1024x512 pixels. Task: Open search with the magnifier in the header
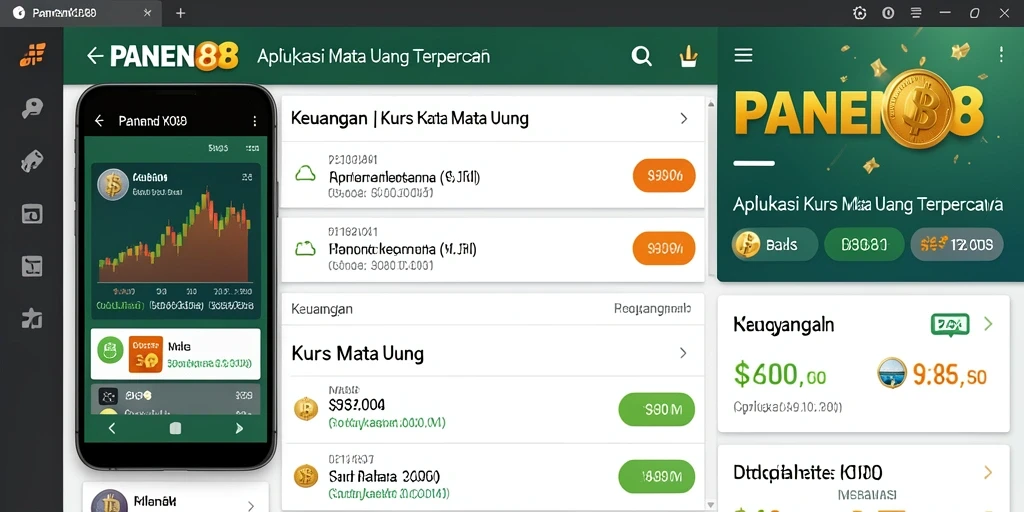pyautogui.click(x=641, y=57)
